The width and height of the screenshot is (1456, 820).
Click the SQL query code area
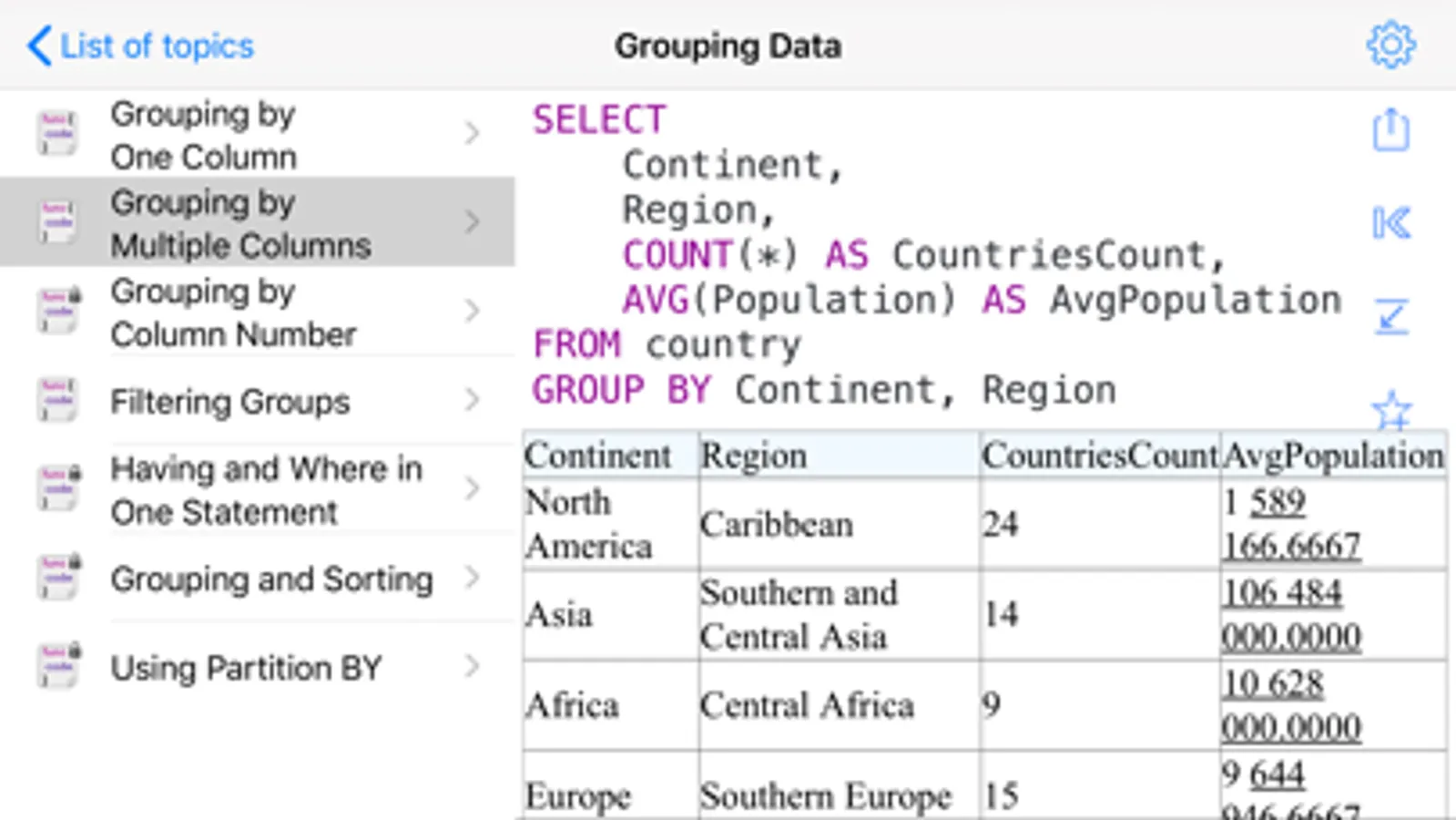point(911,255)
